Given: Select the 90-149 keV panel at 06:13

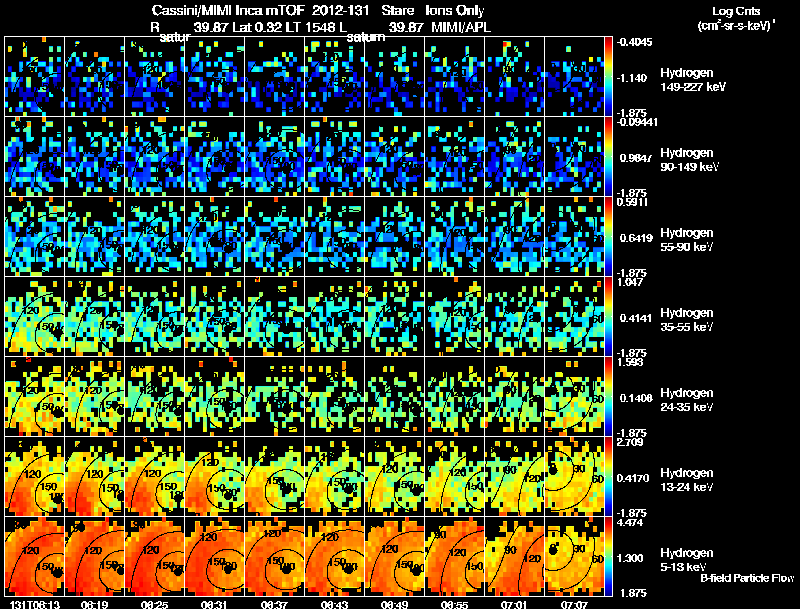Looking at the screenshot, I should tap(35, 157).
